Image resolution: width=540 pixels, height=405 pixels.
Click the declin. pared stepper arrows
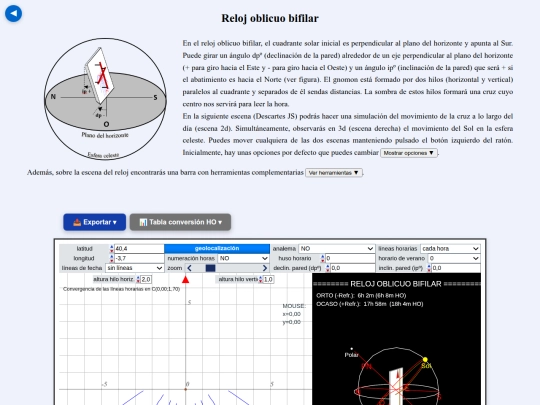click(328, 268)
